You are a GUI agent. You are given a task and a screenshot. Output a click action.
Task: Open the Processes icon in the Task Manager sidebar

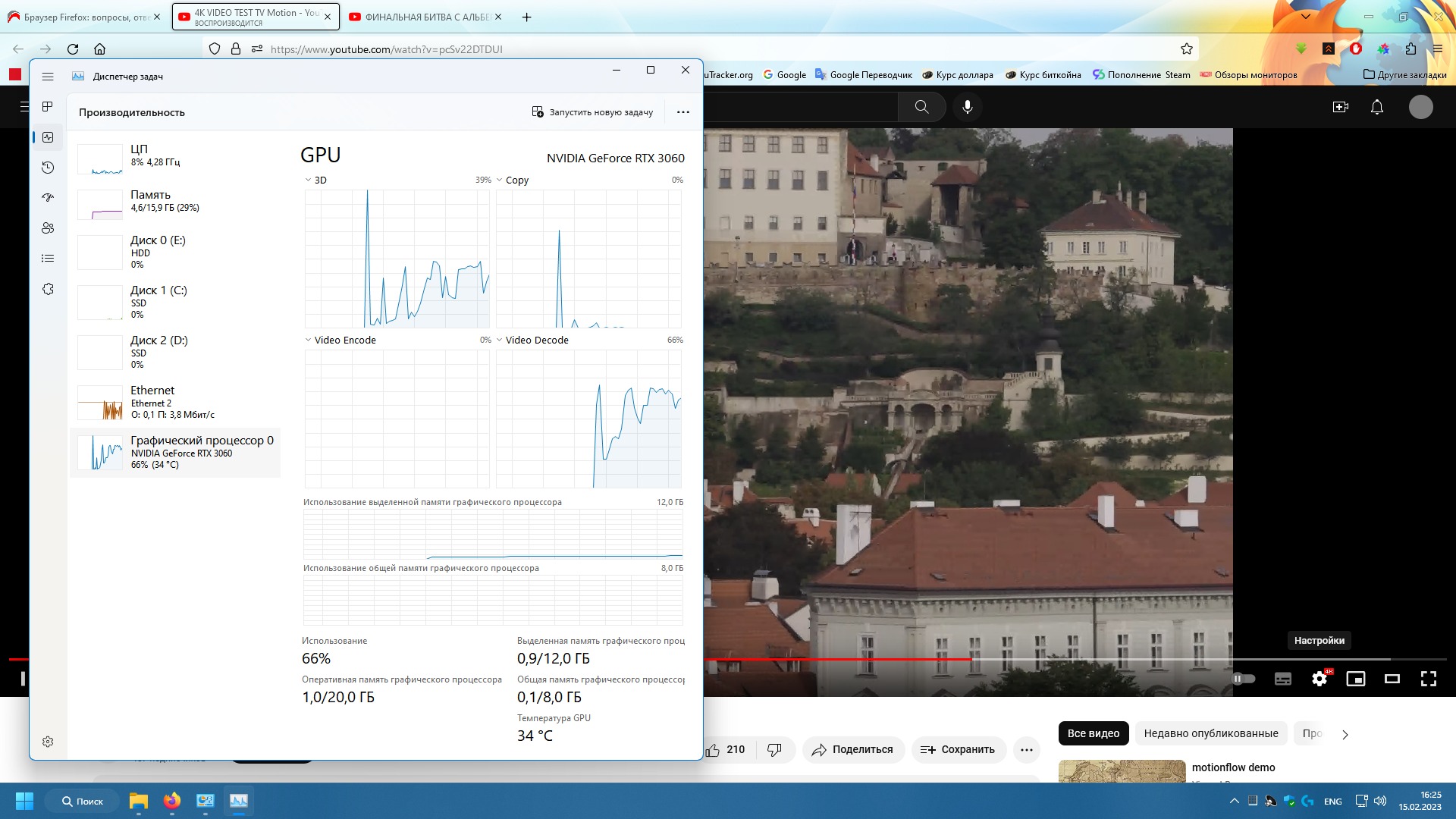click(48, 107)
